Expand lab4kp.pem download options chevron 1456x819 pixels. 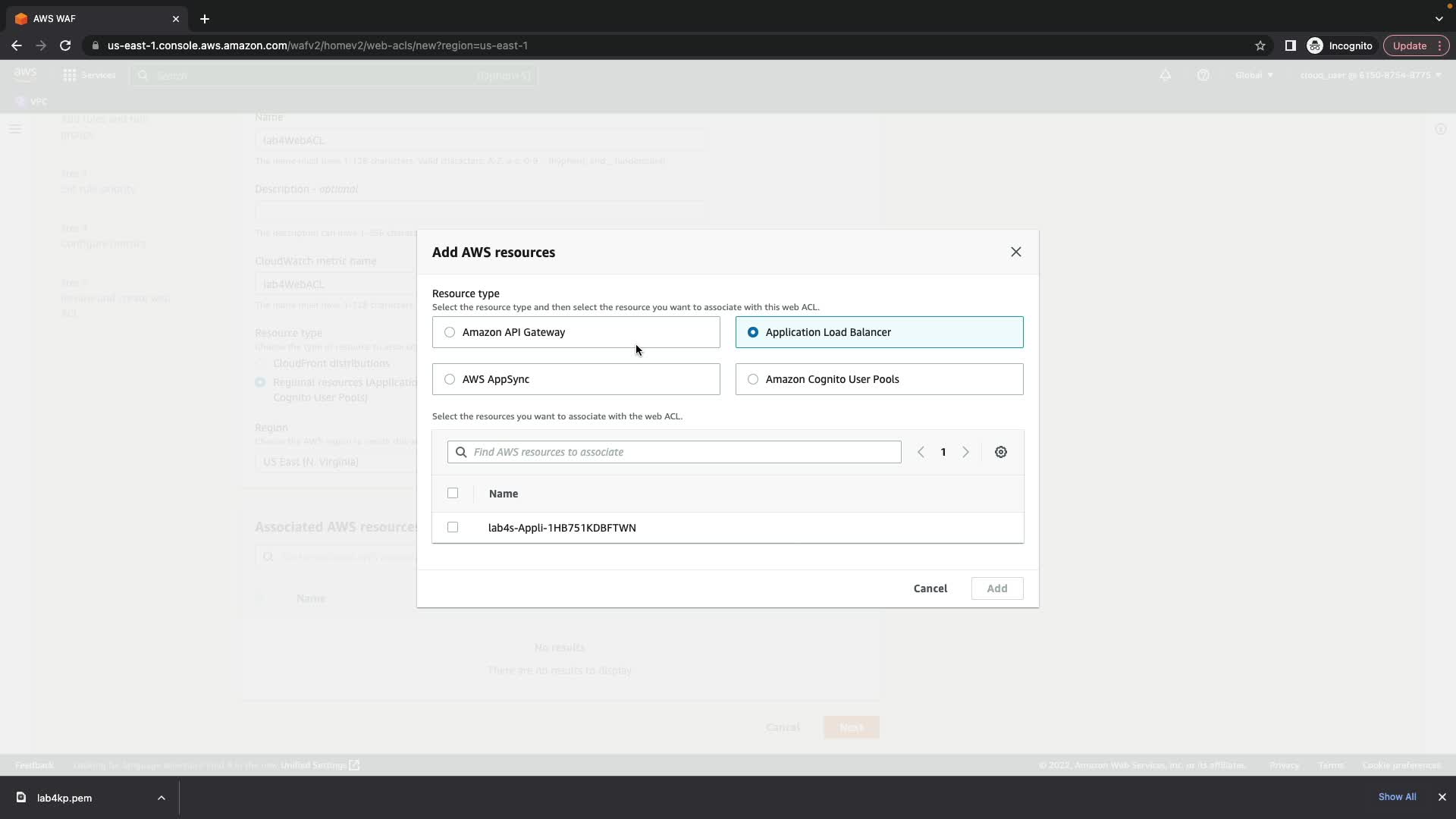tap(162, 798)
